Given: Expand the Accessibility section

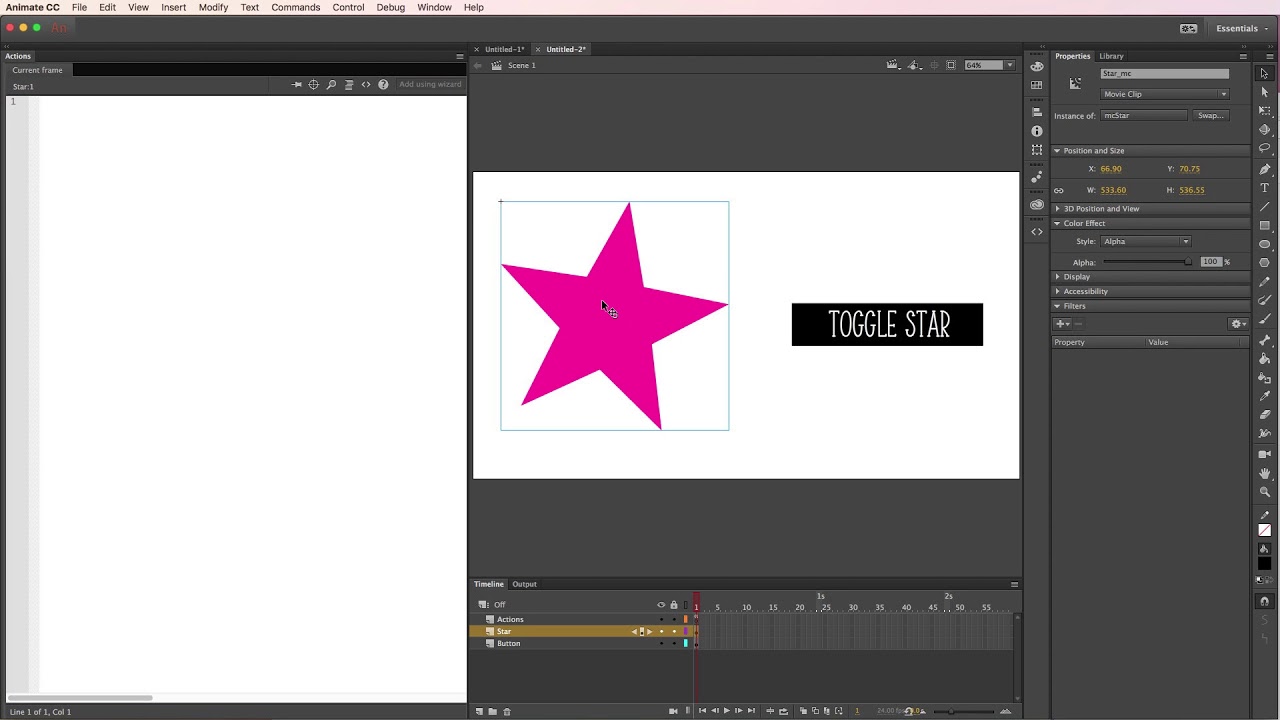Looking at the screenshot, I should (x=1057, y=292).
